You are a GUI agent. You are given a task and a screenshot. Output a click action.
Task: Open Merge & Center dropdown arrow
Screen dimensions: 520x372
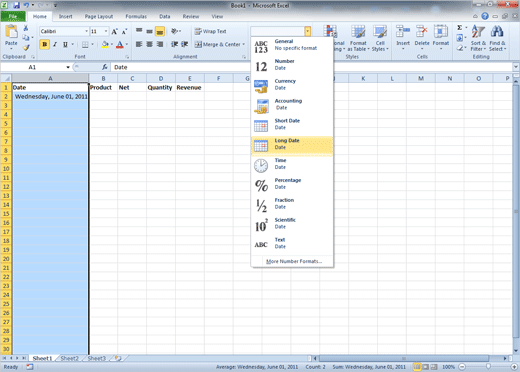tap(244, 44)
